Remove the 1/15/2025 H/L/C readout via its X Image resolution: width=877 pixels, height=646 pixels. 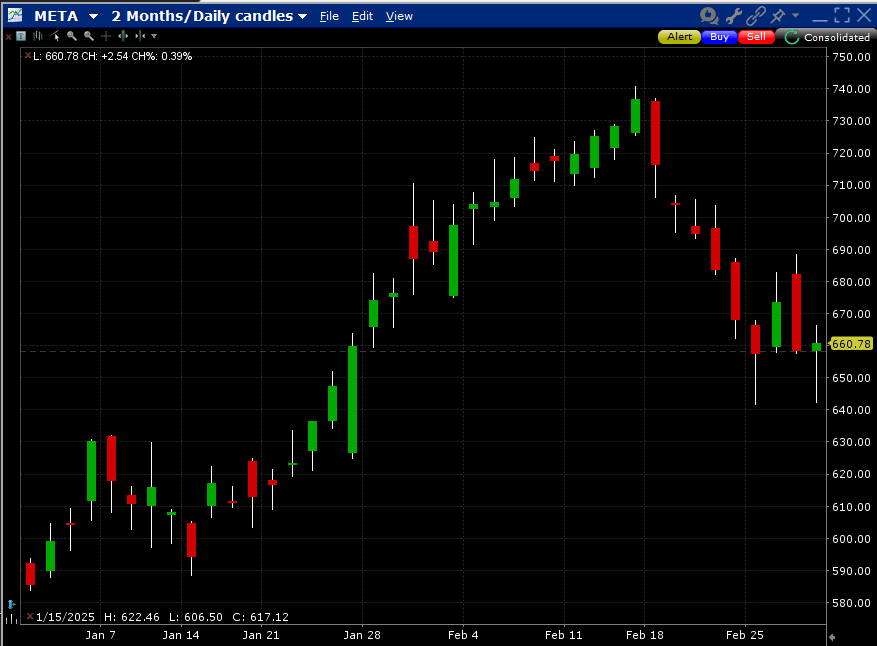(30, 616)
